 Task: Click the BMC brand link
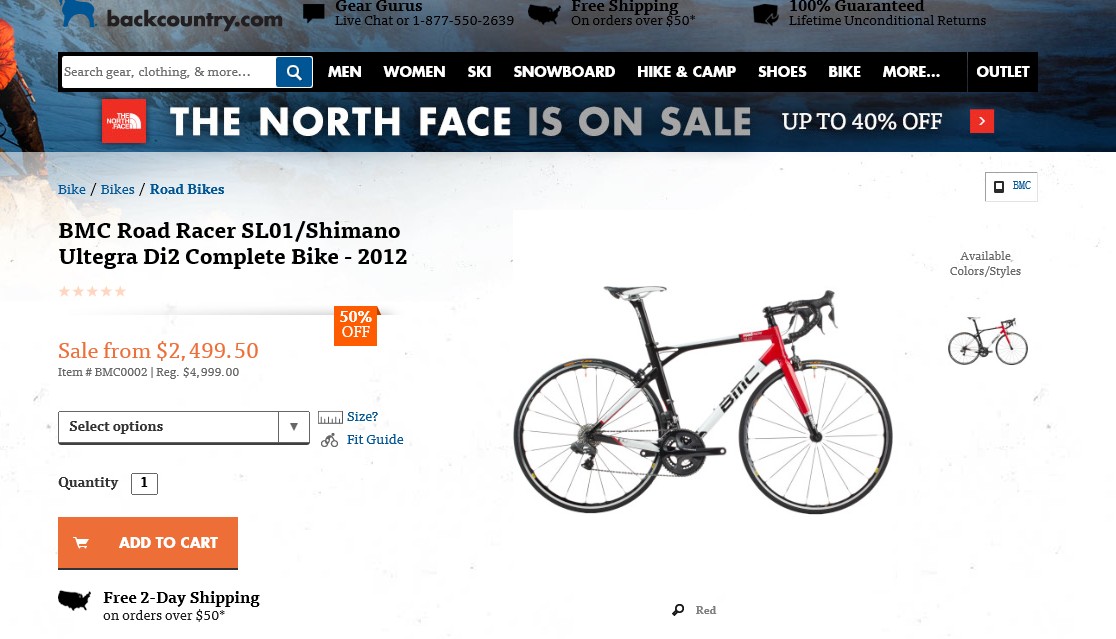1011,187
